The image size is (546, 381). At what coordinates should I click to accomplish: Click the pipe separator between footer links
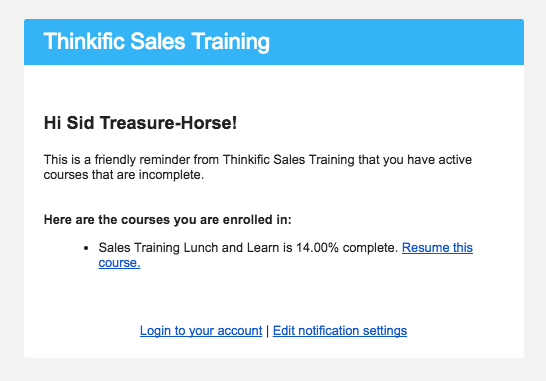(267, 331)
